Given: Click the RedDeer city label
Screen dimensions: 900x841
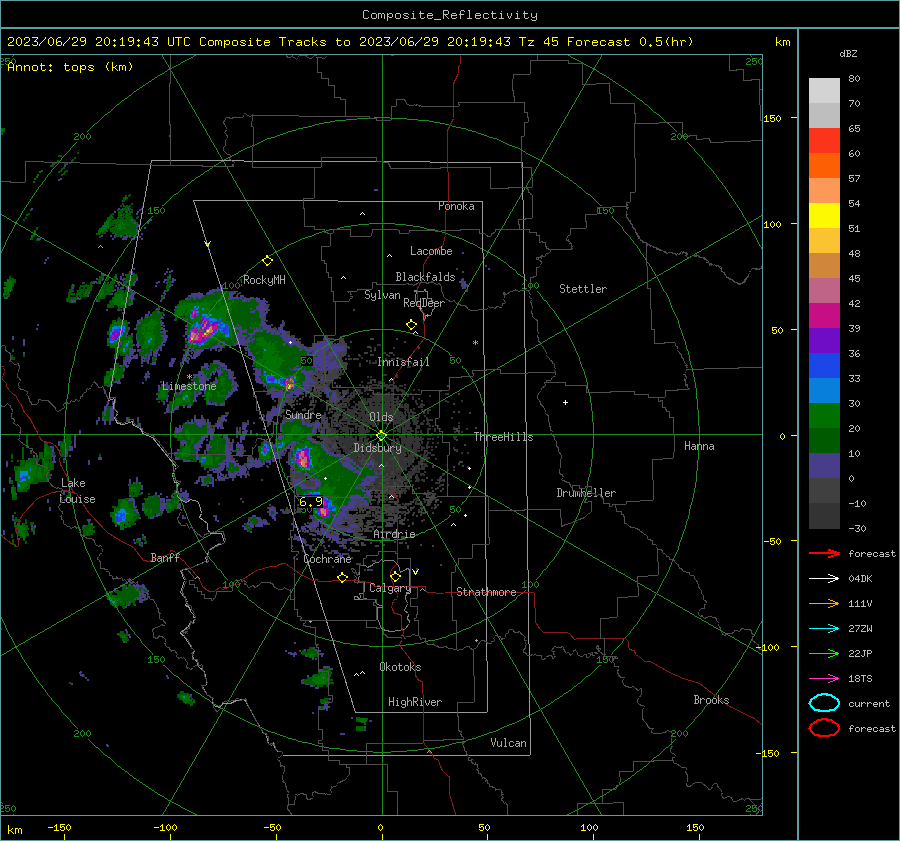Looking at the screenshot, I should pyautogui.click(x=424, y=303).
